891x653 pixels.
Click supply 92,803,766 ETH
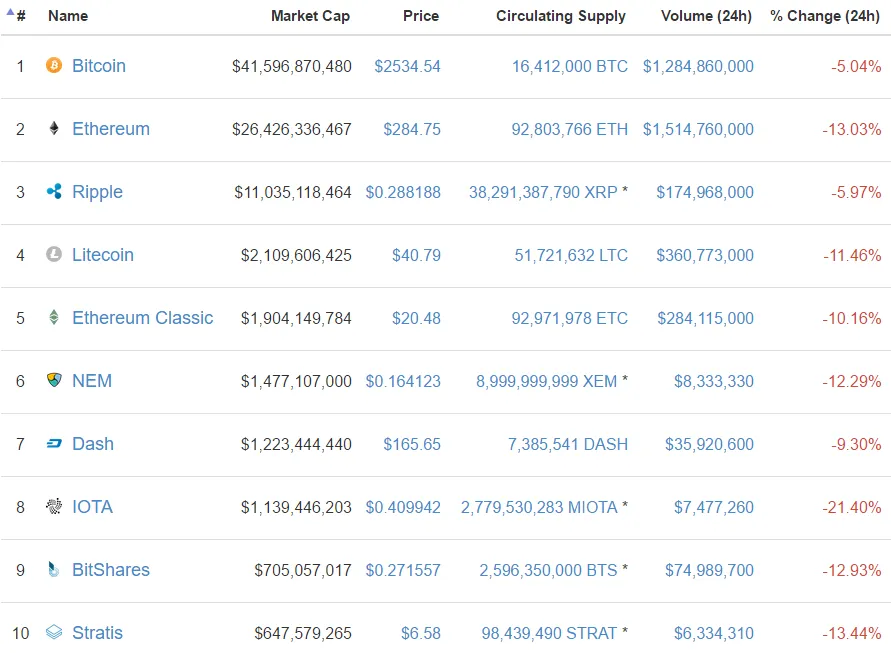(x=570, y=130)
